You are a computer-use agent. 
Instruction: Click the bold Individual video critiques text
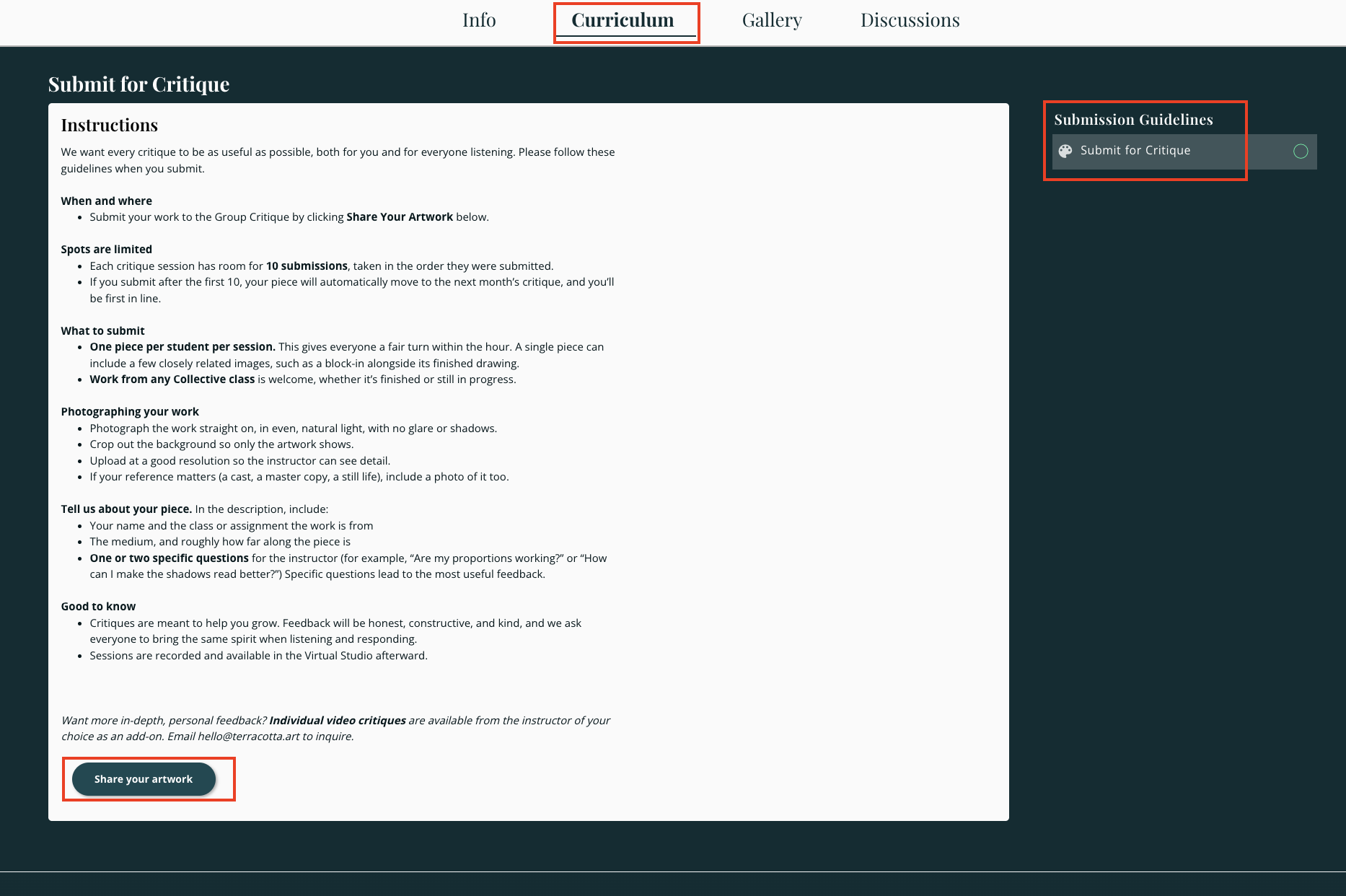[x=337, y=721]
